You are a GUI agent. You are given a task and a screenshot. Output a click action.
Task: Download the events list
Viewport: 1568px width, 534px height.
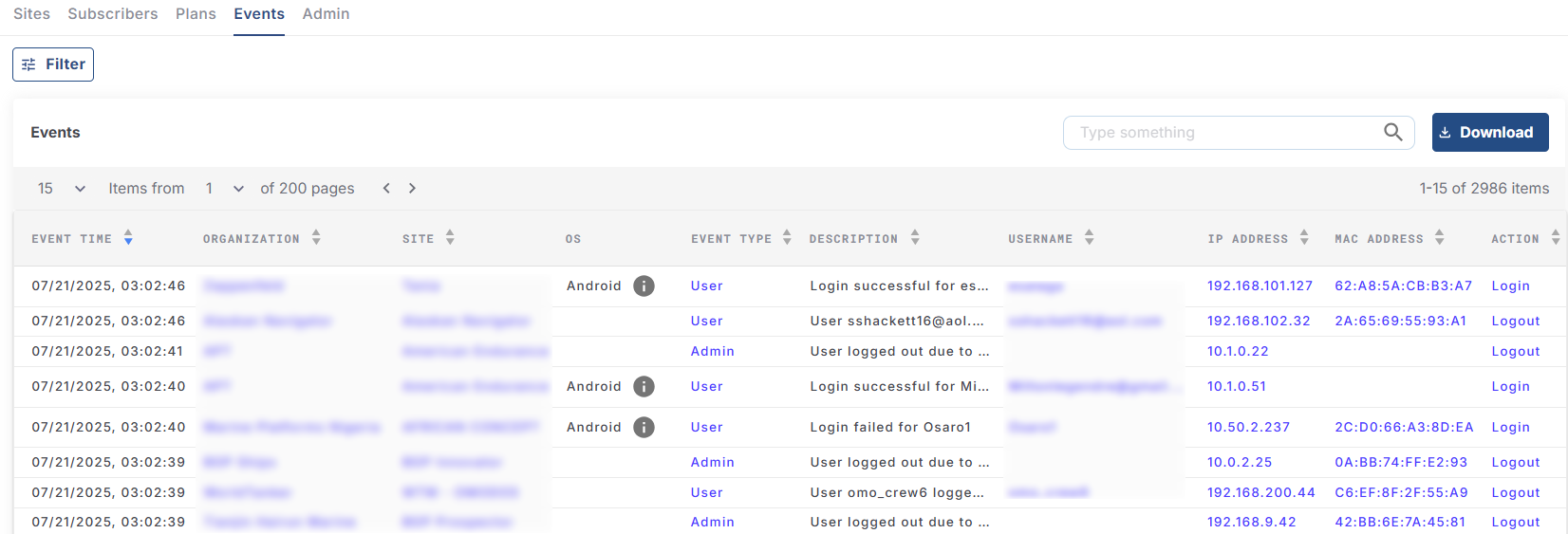click(1489, 133)
